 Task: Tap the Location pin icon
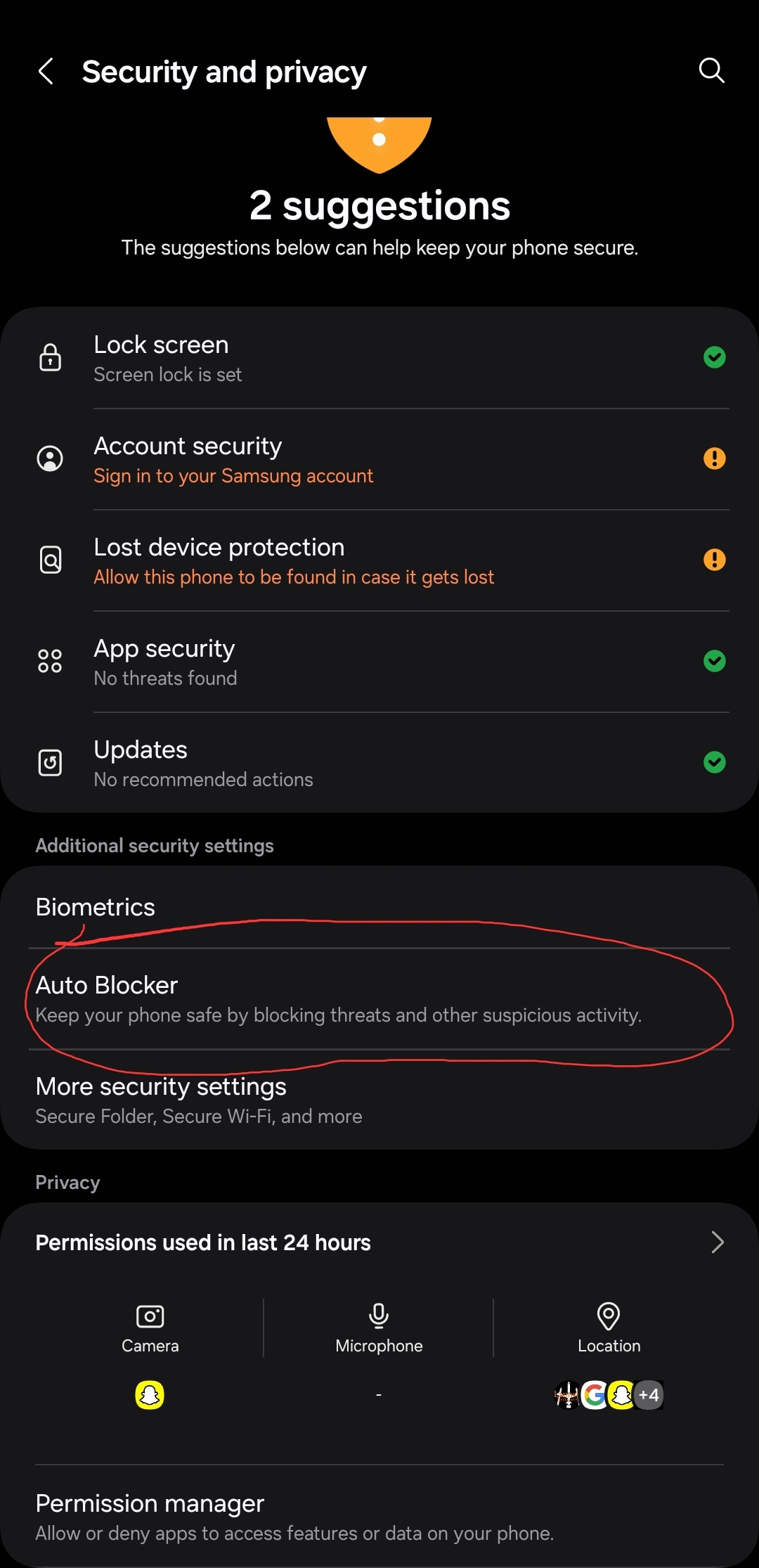608,1316
